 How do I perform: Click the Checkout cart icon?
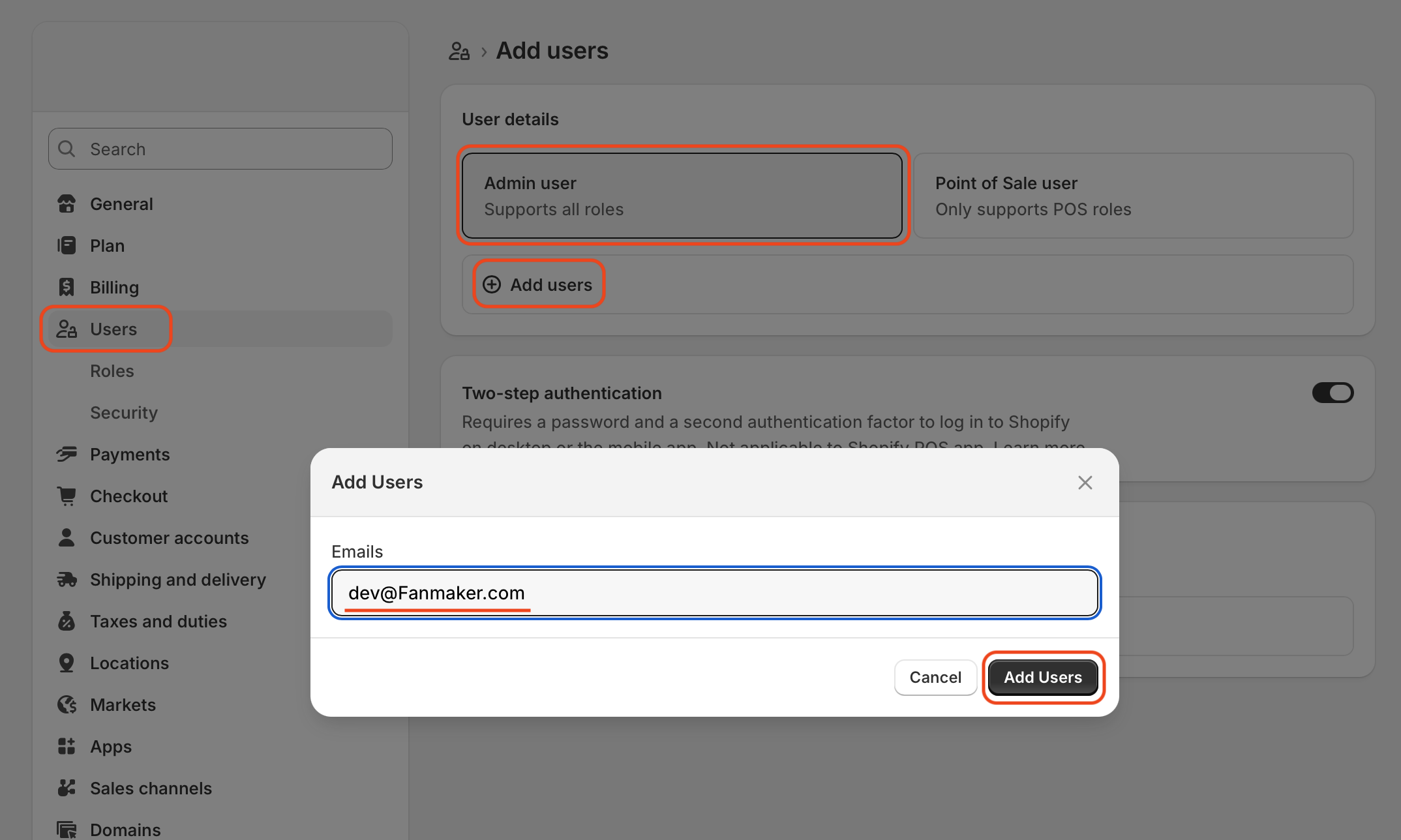pyautogui.click(x=67, y=496)
